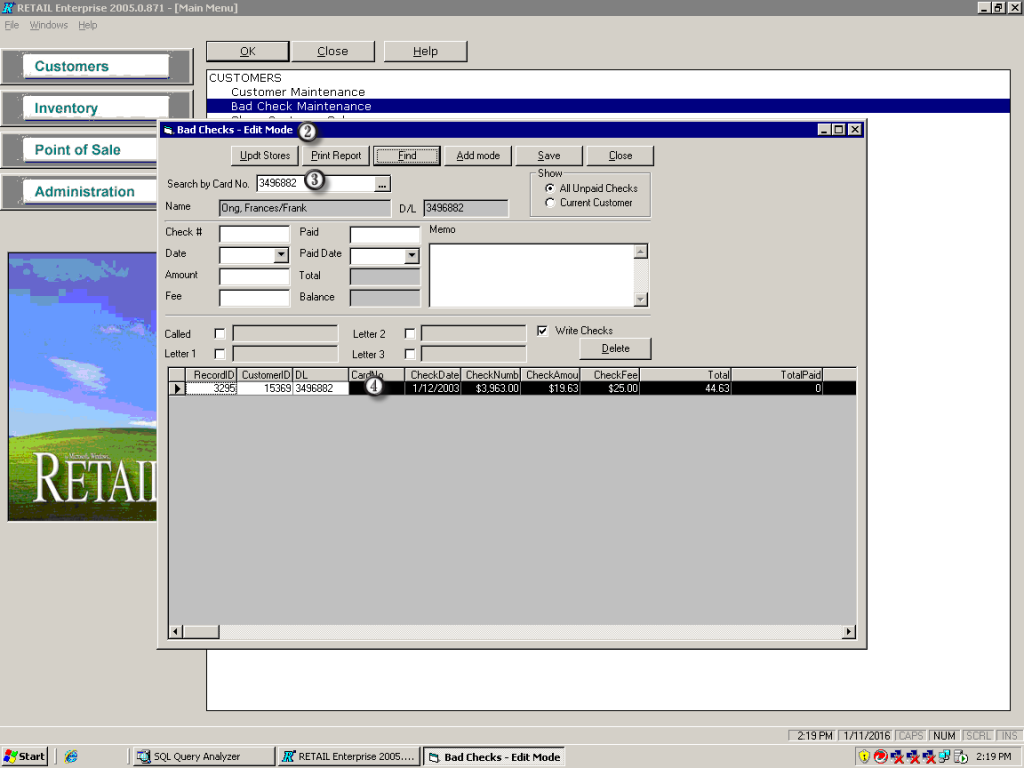Select the Current Customer radio button
Screen dimensions: 1024x768
click(x=550, y=203)
